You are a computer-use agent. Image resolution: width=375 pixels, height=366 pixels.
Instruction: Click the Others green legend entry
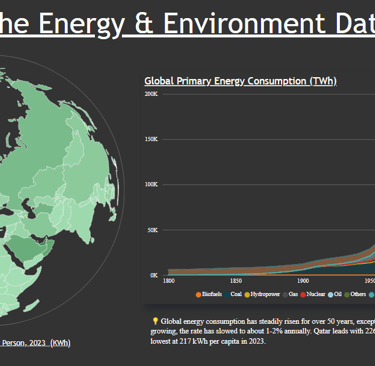point(355,294)
